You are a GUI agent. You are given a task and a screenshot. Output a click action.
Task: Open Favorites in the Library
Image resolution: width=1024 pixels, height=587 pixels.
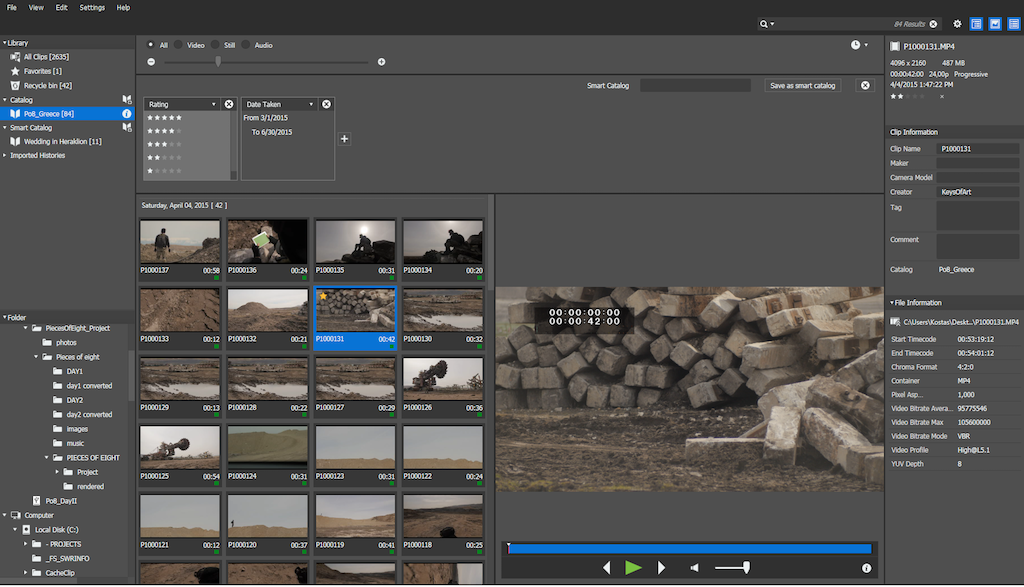tap(42, 72)
